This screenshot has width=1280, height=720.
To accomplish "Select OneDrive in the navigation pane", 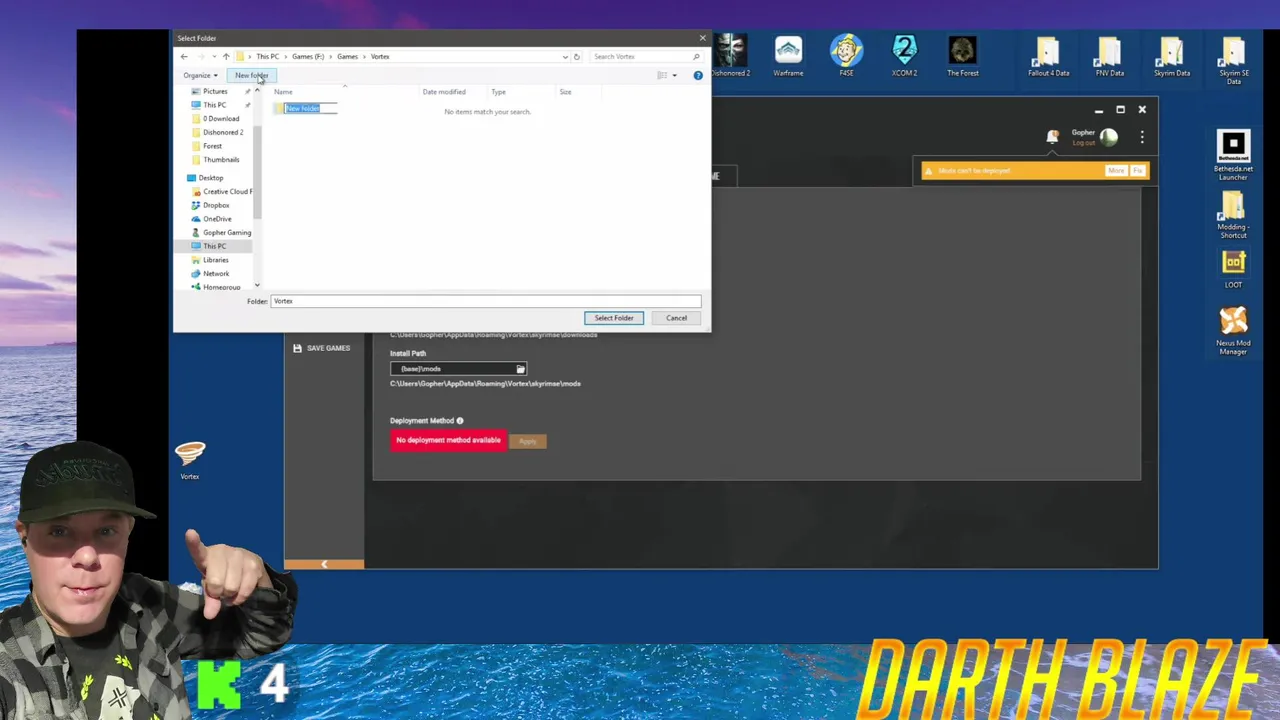I will pyautogui.click(x=217, y=219).
